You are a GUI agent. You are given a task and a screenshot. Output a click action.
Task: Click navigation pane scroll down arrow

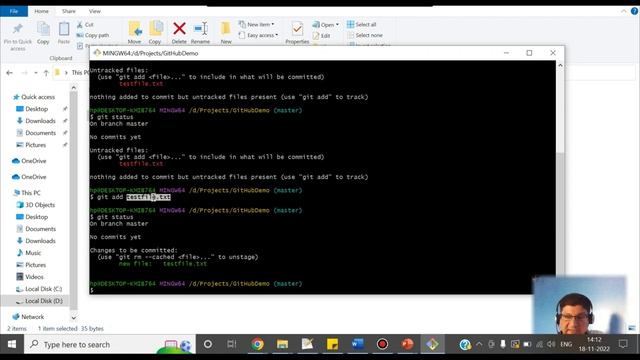73,318
